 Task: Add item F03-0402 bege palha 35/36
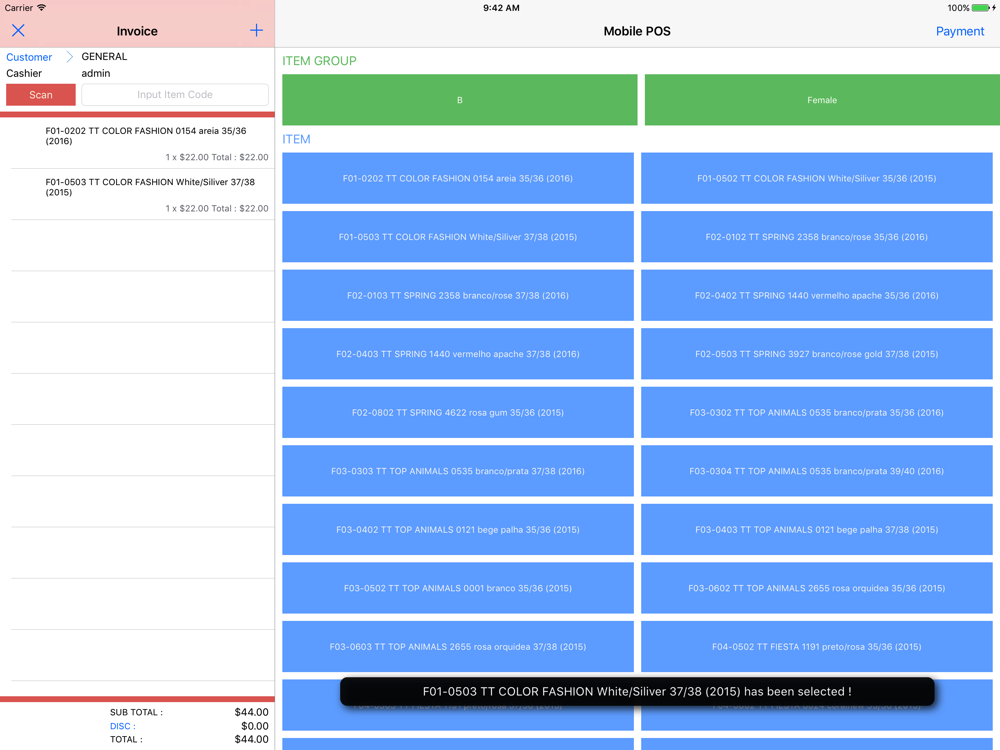pyautogui.click(x=458, y=530)
